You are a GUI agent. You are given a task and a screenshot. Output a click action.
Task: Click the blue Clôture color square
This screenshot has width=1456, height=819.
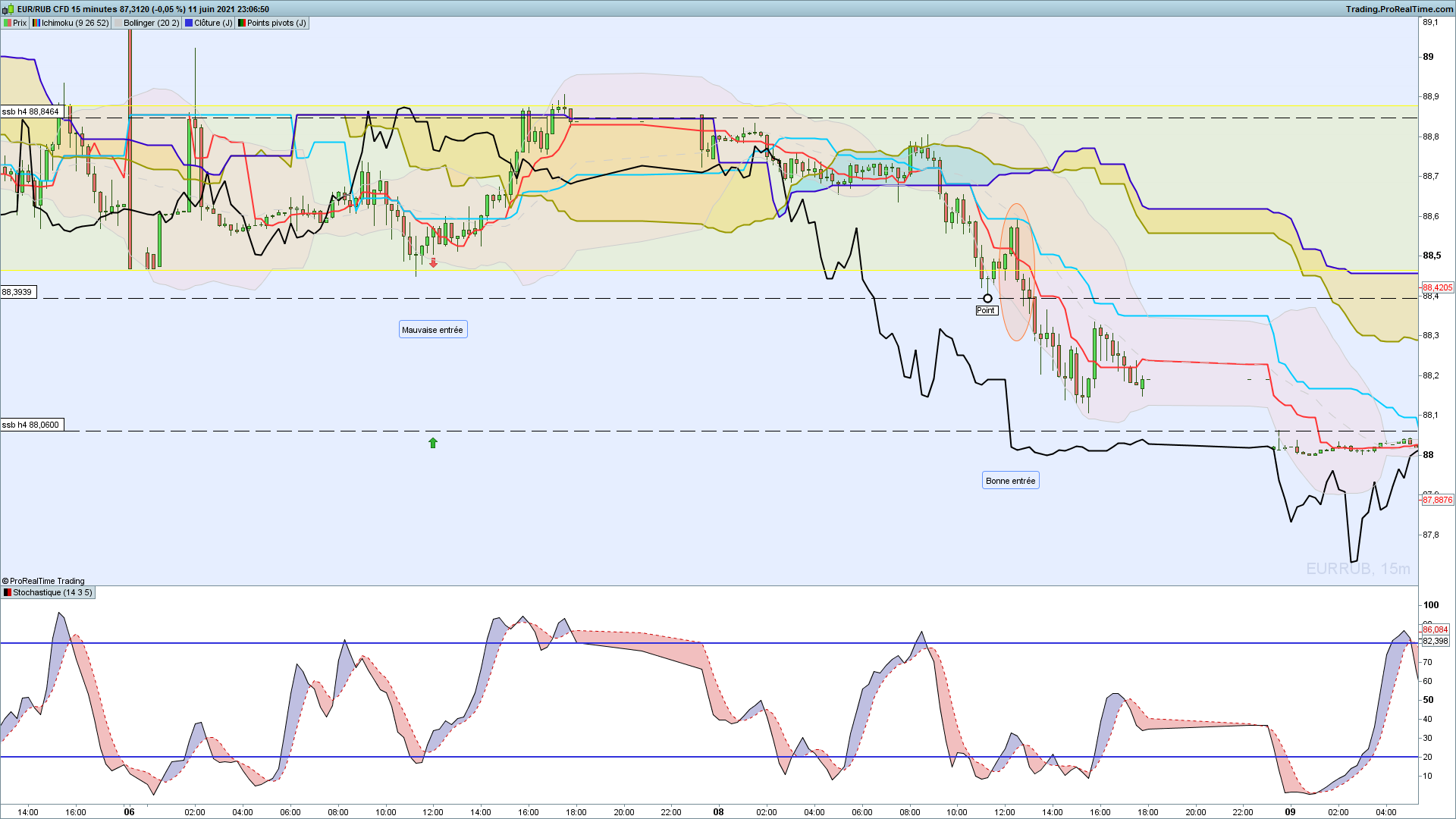(x=189, y=23)
